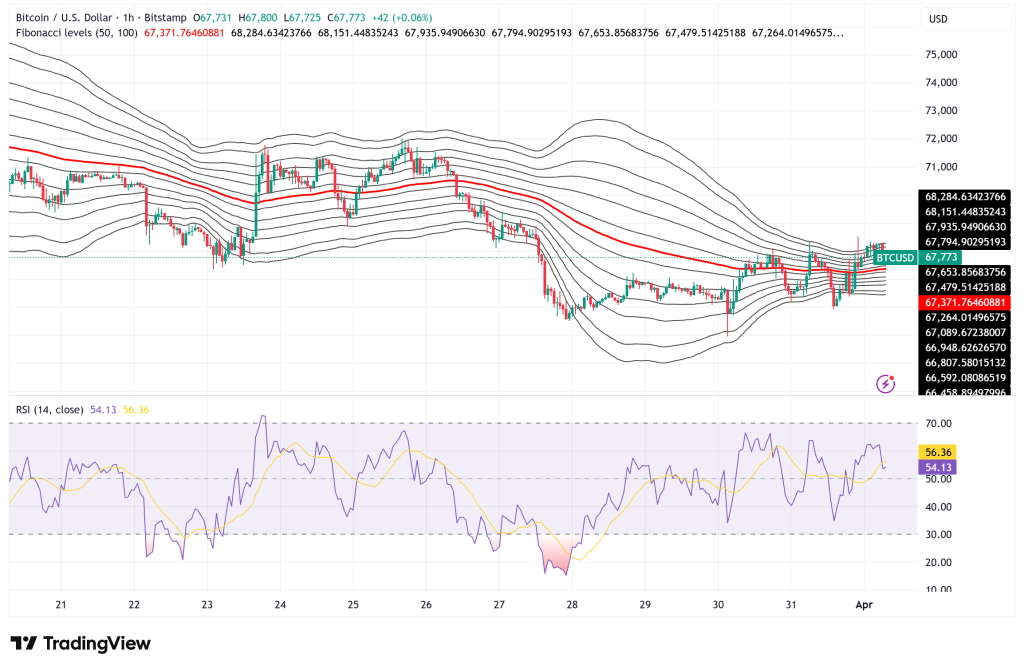The height and width of the screenshot is (670, 1024).
Task: Click the TradingView logo
Action: click(78, 643)
